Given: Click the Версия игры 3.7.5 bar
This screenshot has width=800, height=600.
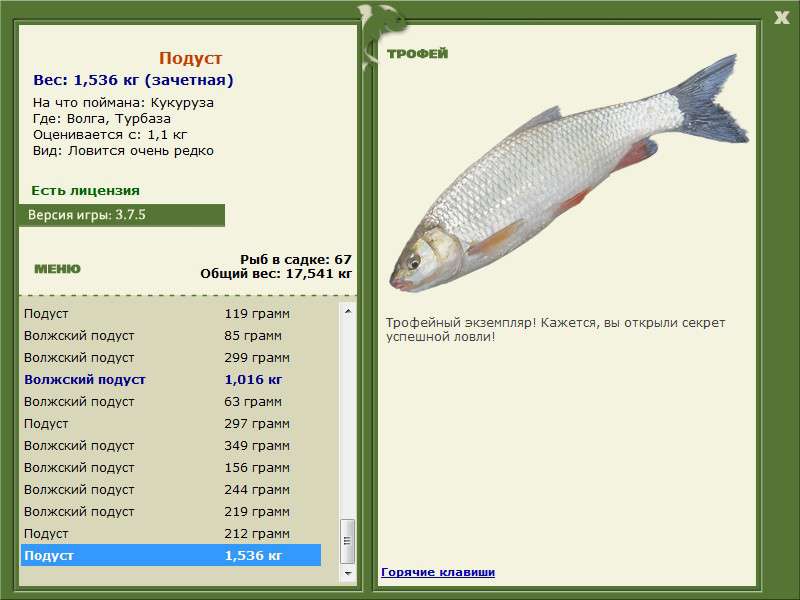Looking at the screenshot, I should tap(121, 215).
